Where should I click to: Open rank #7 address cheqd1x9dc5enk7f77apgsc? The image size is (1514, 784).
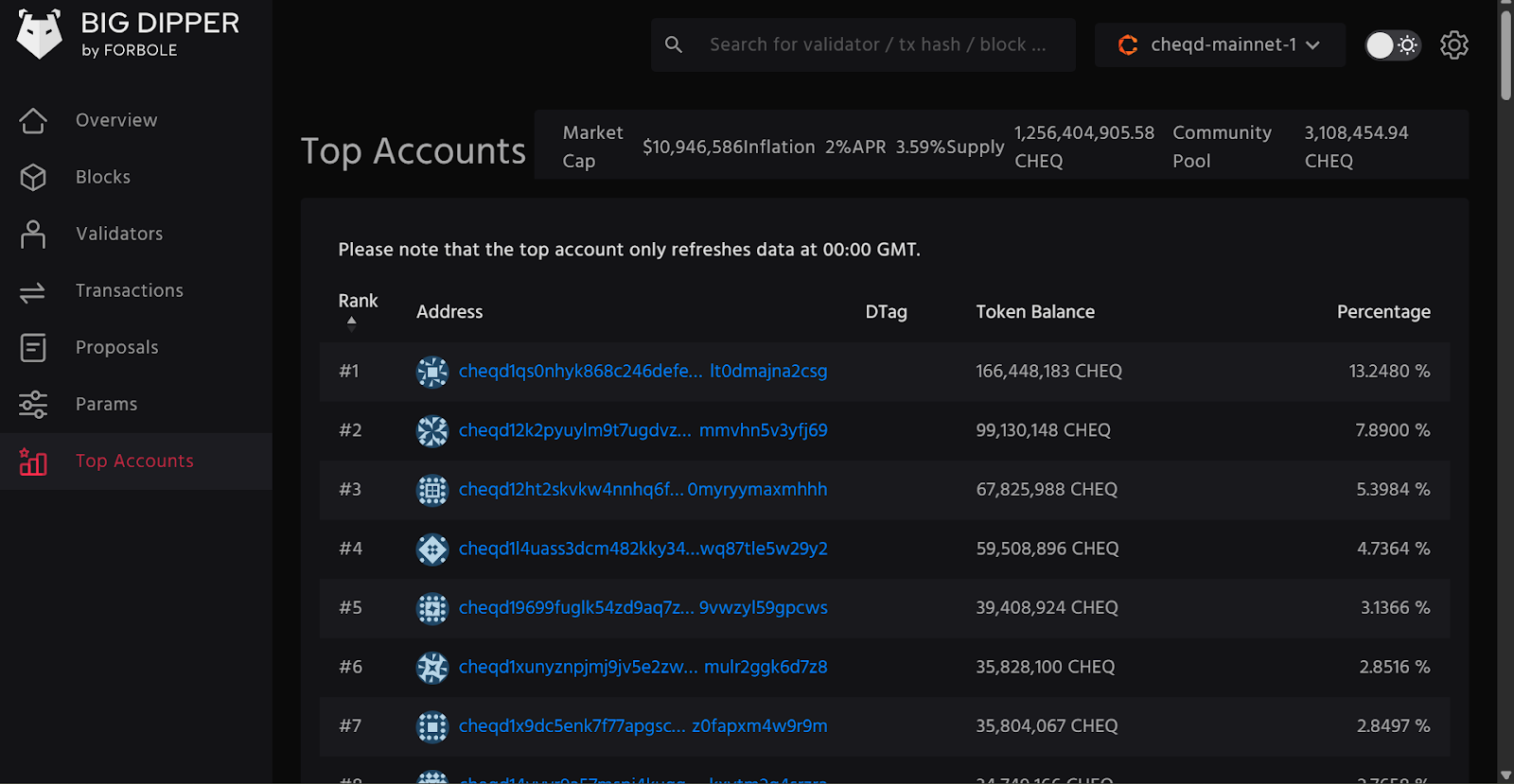pyautogui.click(x=643, y=725)
